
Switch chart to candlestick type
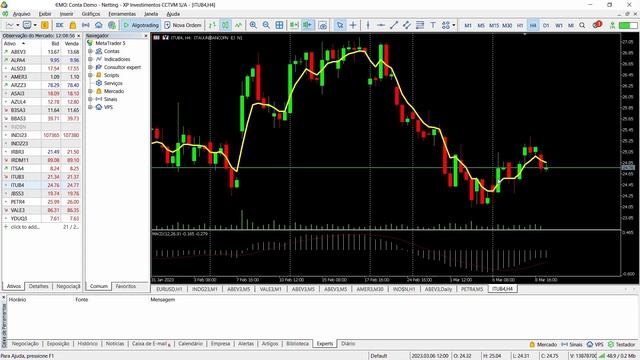(x=225, y=25)
